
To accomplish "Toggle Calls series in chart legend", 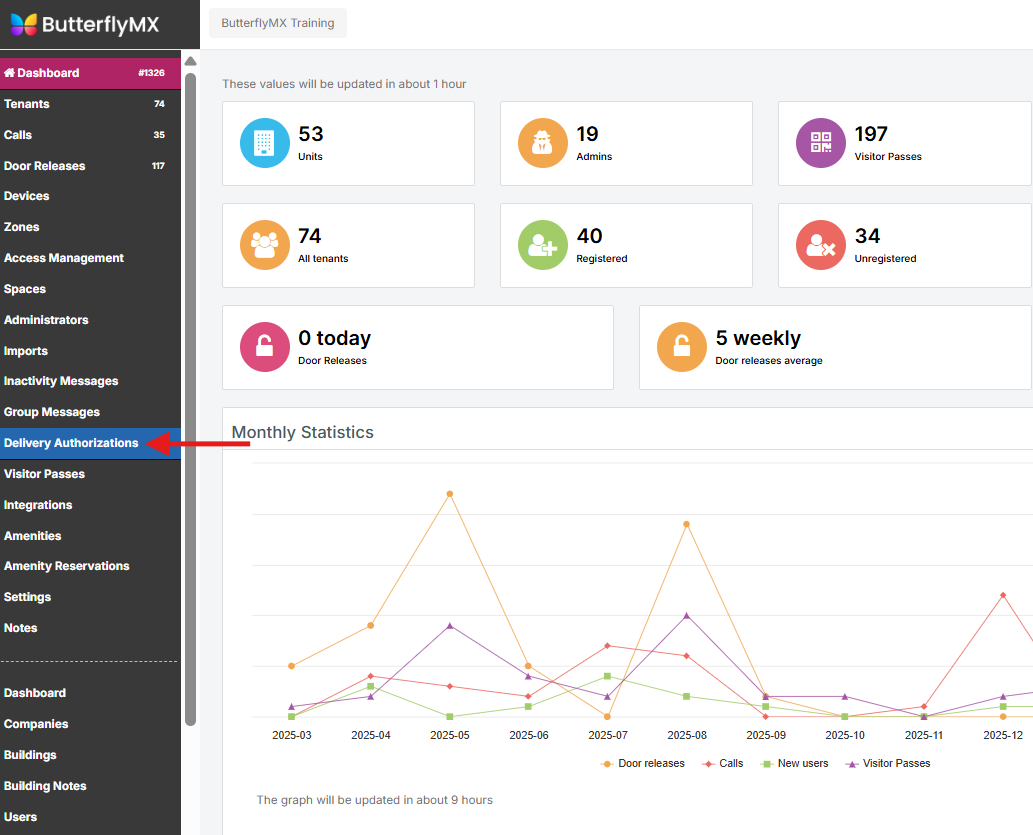I will click(x=723, y=763).
